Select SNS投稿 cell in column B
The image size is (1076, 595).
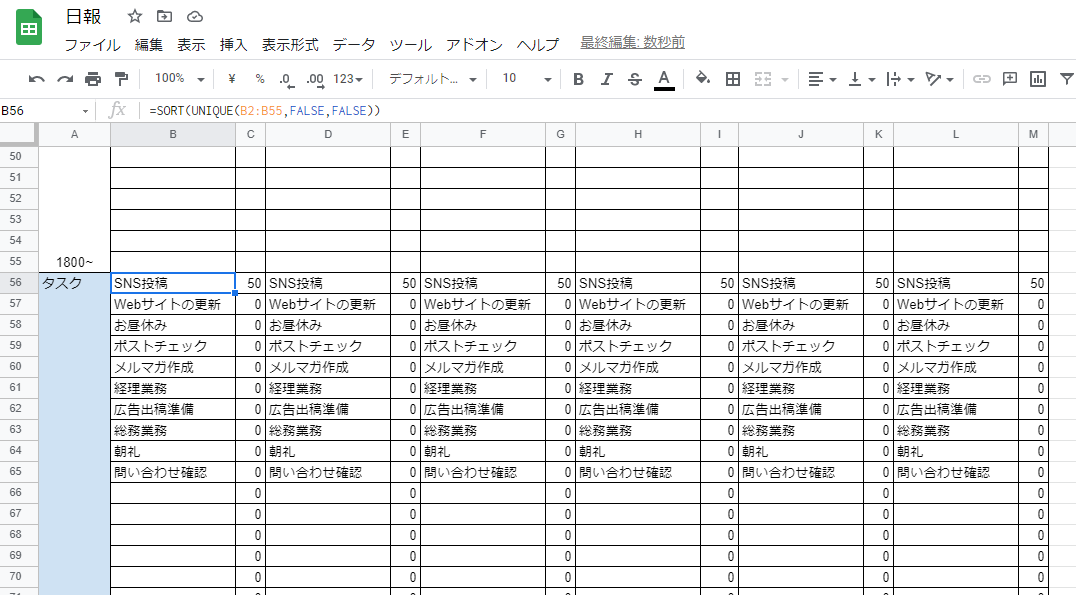click(x=173, y=283)
